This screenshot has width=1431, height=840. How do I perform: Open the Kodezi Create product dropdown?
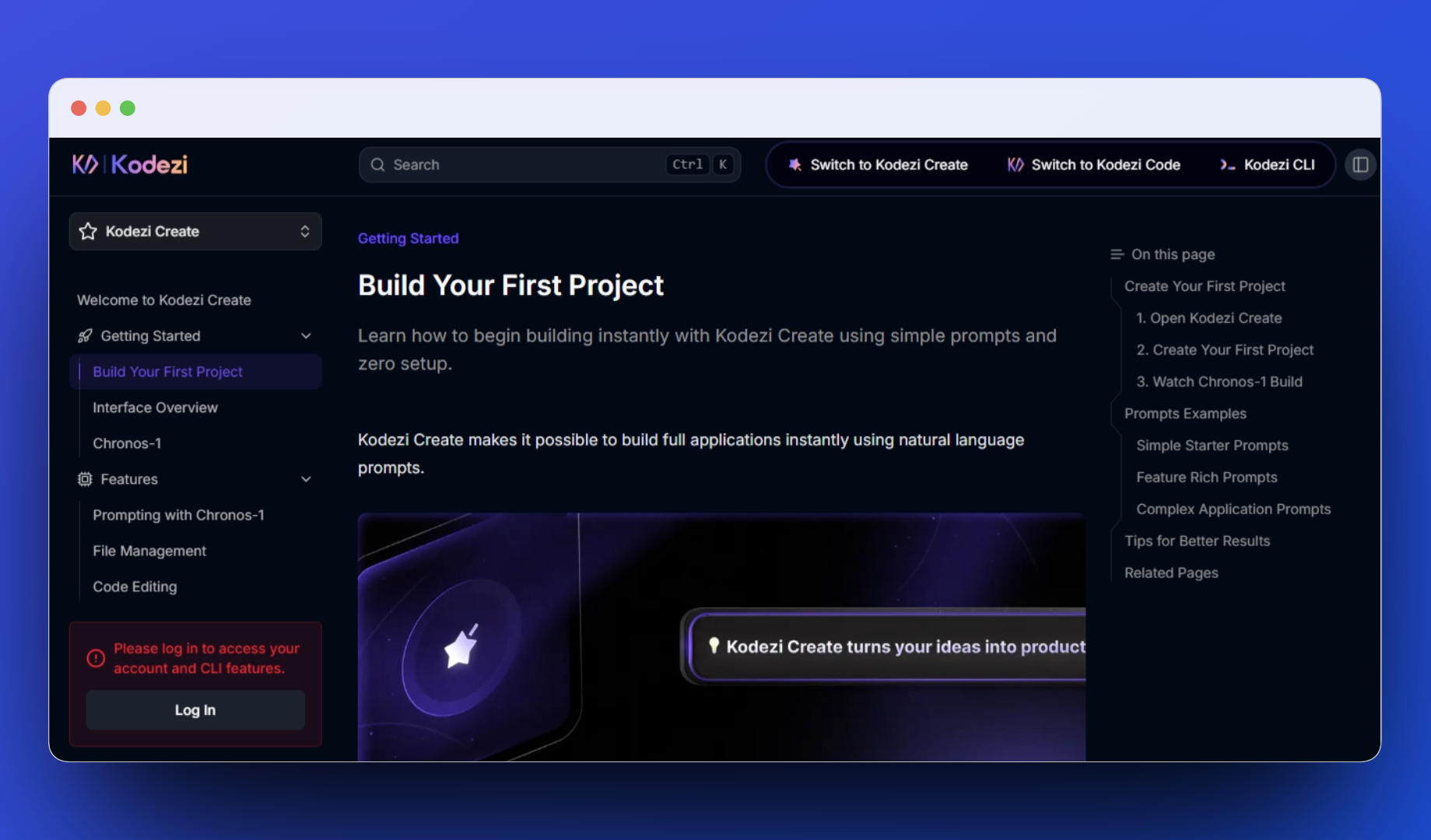tap(195, 232)
